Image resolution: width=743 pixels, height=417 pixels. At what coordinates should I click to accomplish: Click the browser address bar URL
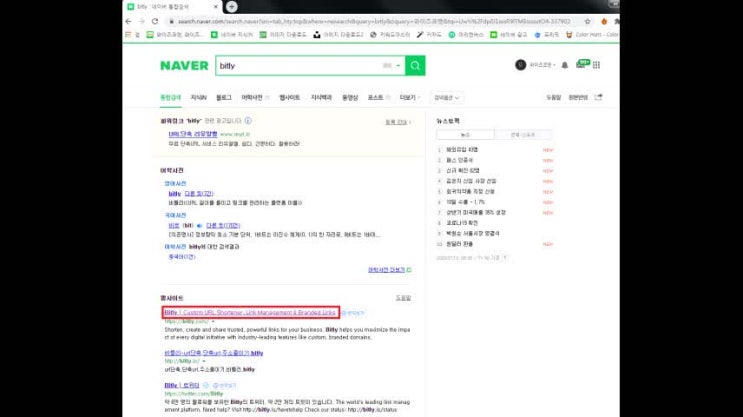pos(374,21)
